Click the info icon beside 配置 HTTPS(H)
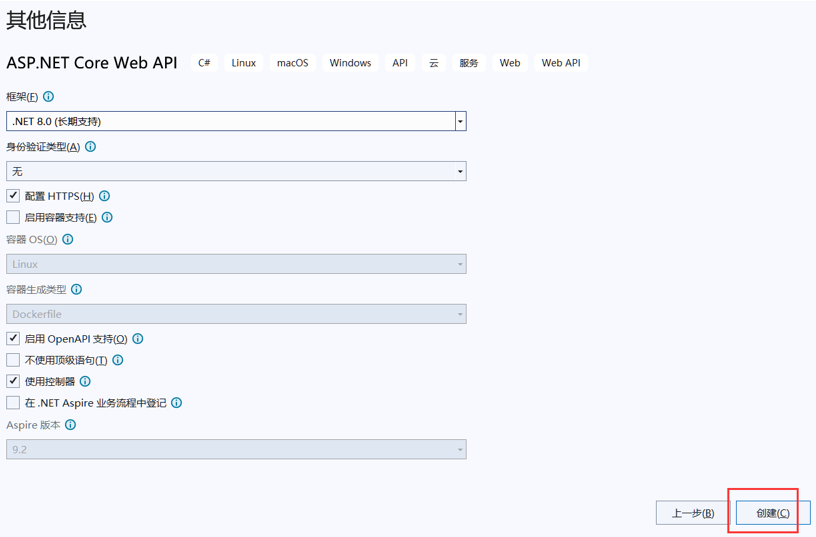Image resolution: width=816 pixels, height=537 pixels. pyautogui.click(x=105, y=196)
